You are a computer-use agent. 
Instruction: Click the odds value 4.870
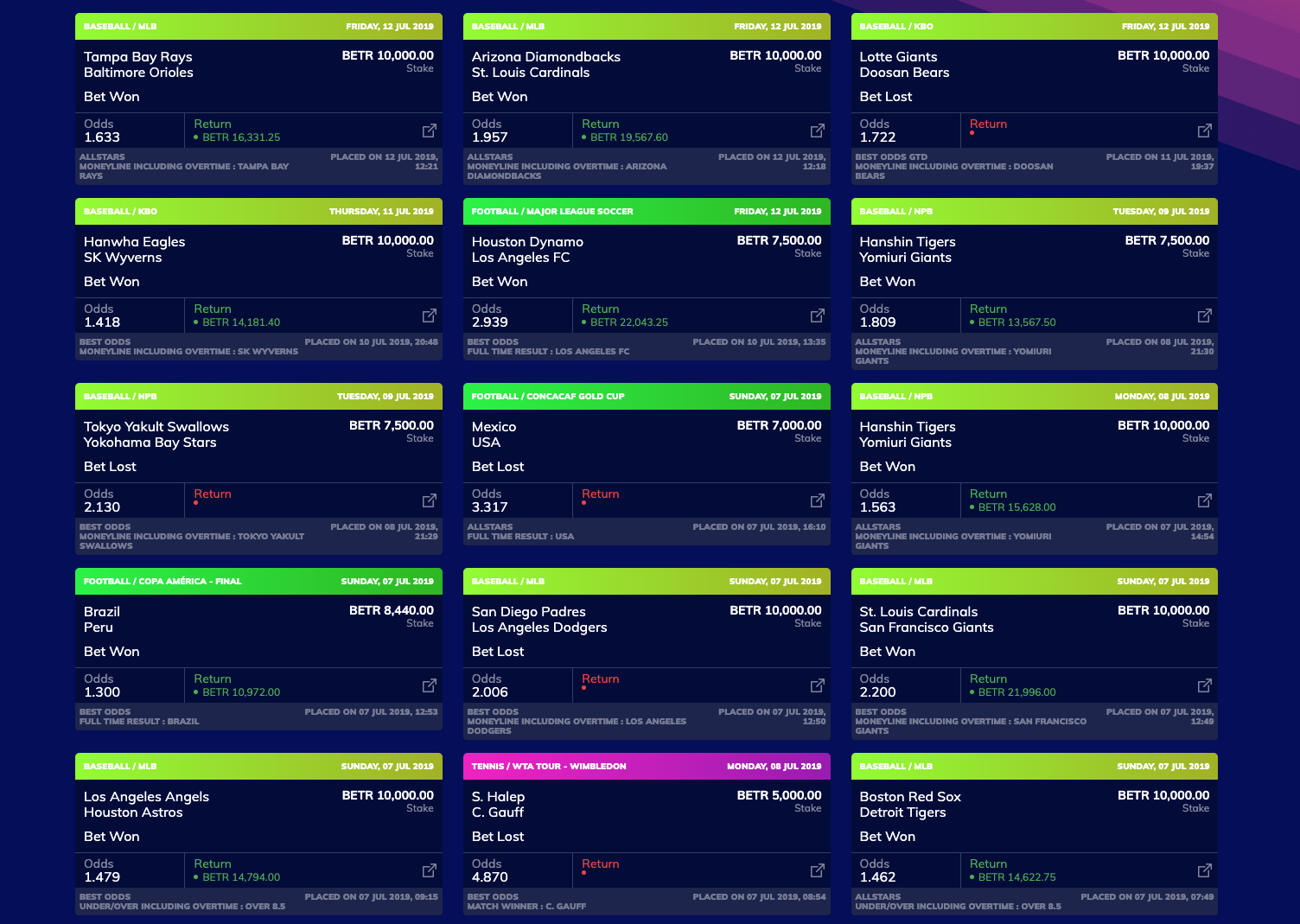[490, 877]
